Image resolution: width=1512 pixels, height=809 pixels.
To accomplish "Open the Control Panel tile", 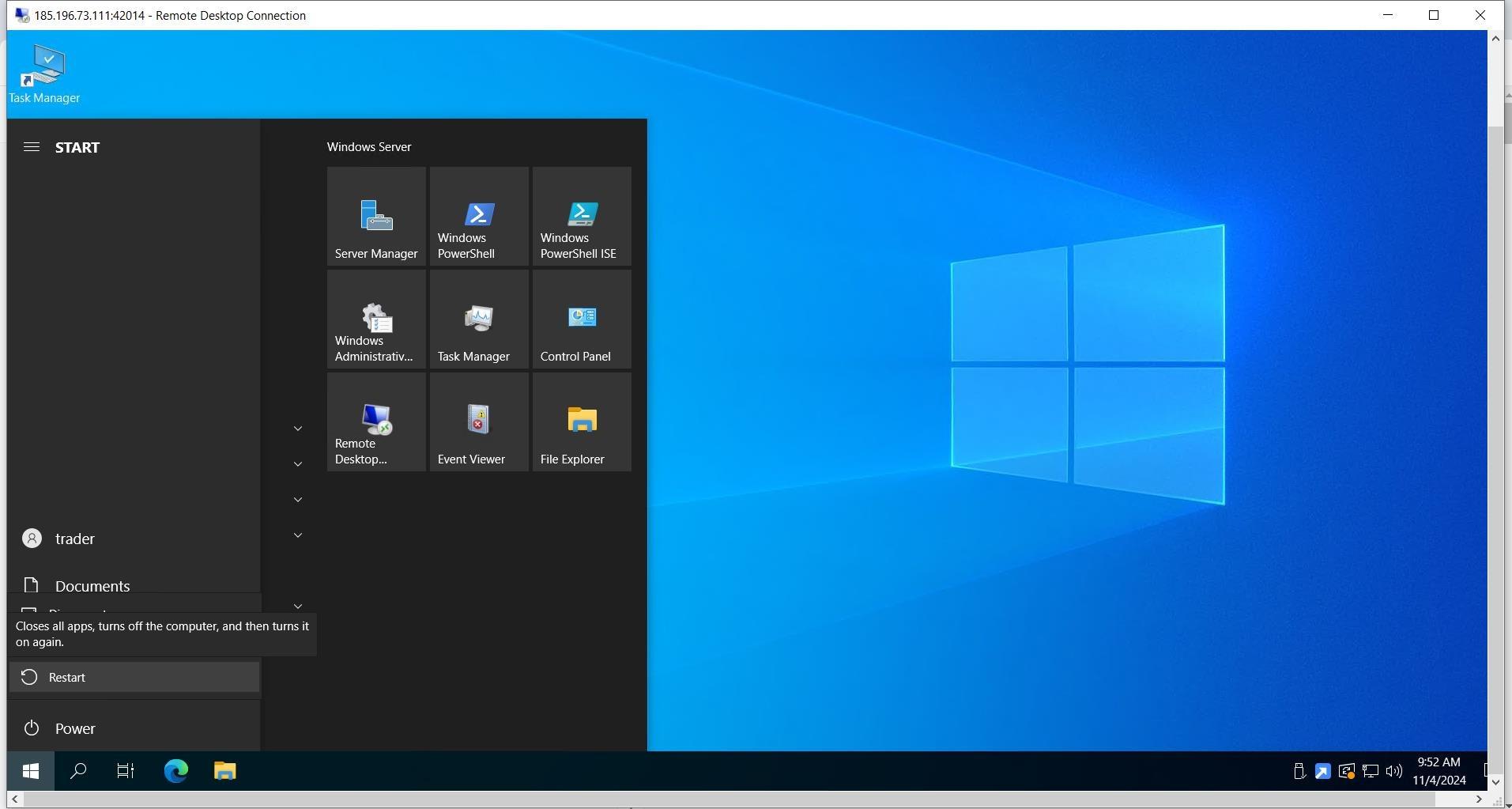I will pyautogui.click(x=582, y=319).
